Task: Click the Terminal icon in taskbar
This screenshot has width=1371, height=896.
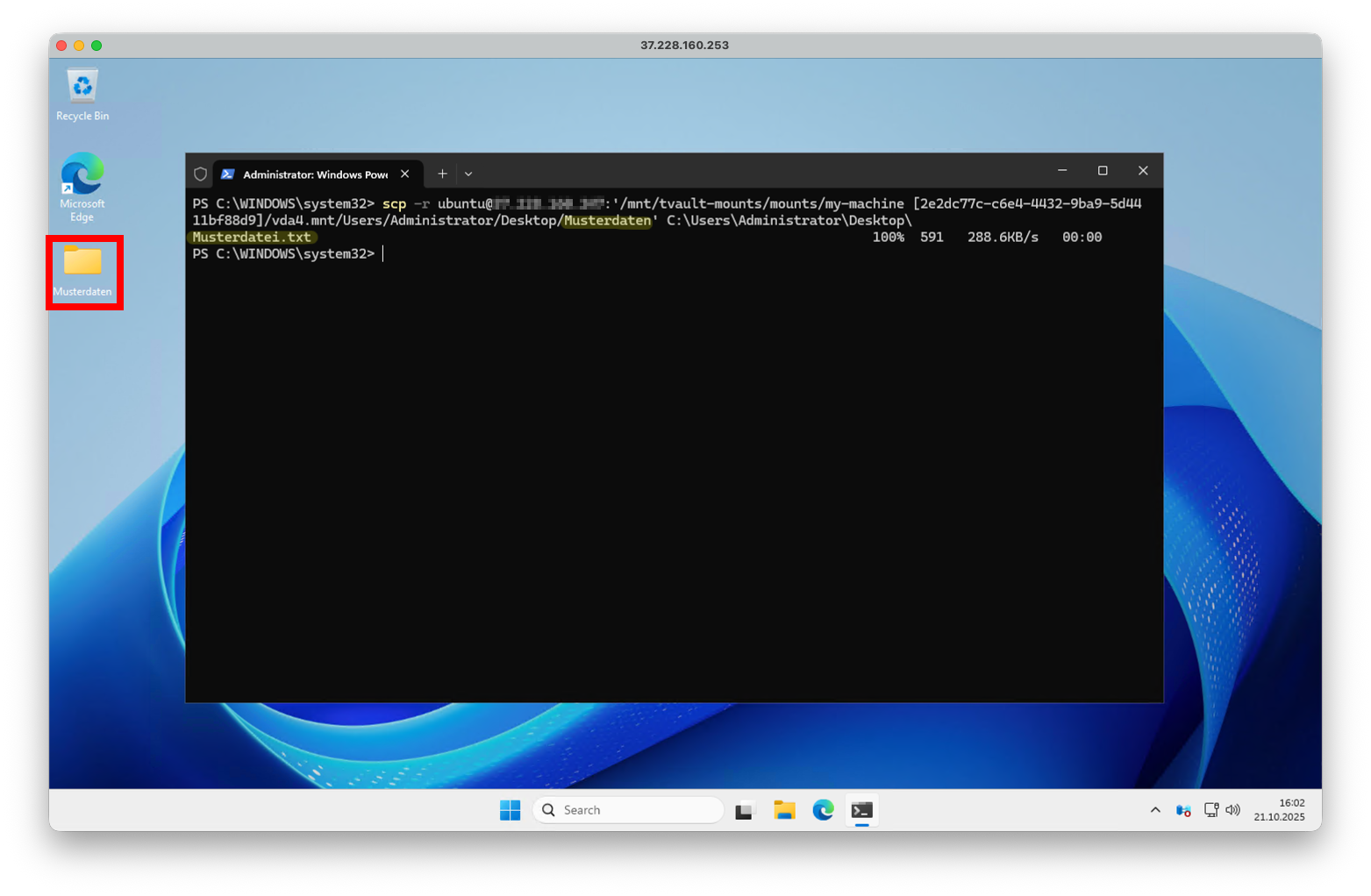Action: pyautogui.click(x=862, y=810)
